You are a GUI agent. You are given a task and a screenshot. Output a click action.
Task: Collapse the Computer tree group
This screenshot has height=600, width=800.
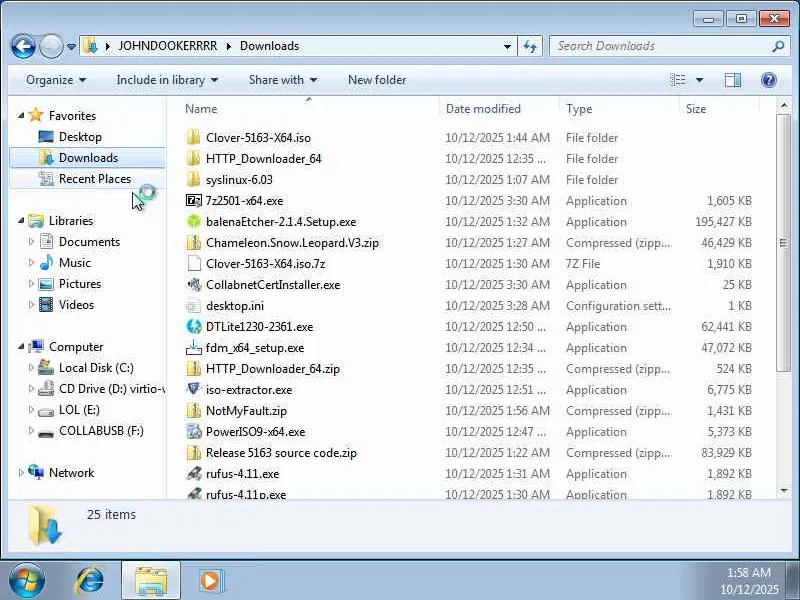click(21, 347)
